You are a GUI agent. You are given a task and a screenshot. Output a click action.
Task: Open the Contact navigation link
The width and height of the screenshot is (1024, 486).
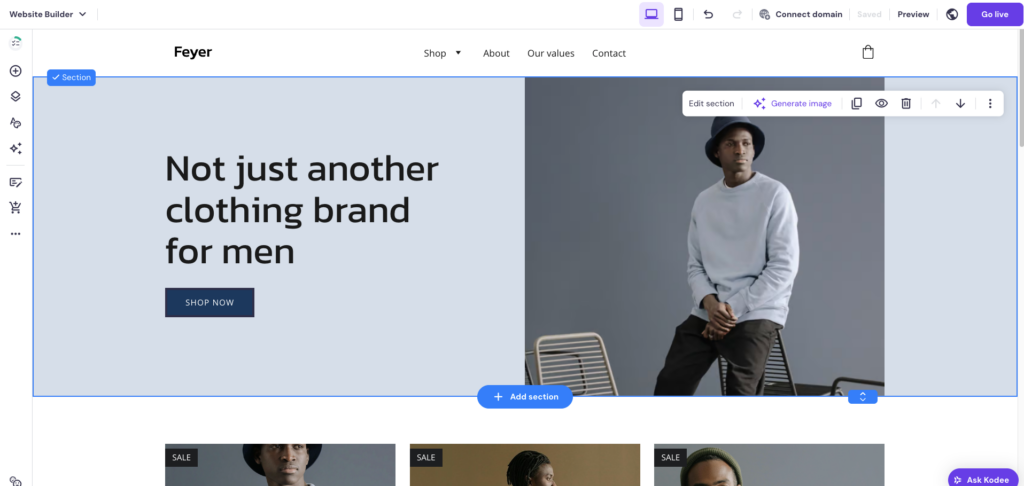click(x=609, y=54)
